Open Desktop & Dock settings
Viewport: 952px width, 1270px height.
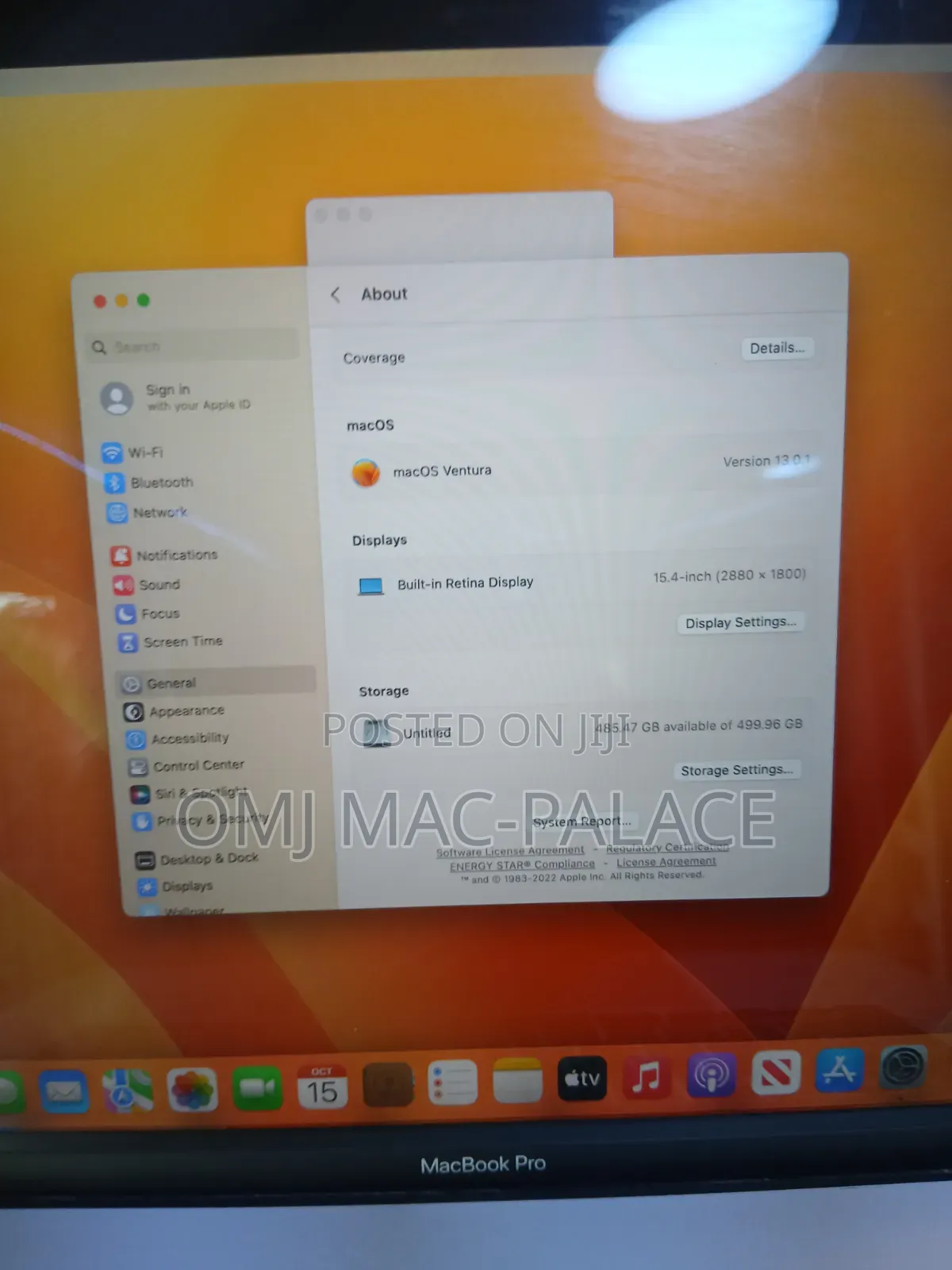click(x=198, y=859)
